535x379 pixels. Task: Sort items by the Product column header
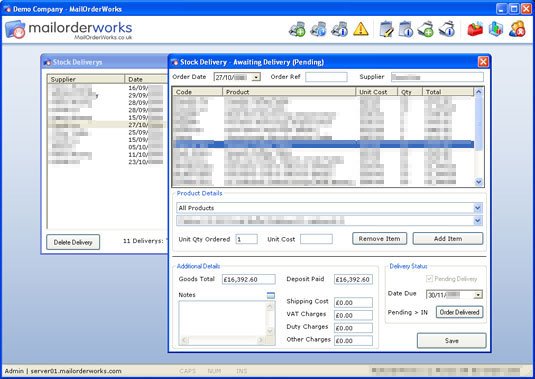point(289,92)
